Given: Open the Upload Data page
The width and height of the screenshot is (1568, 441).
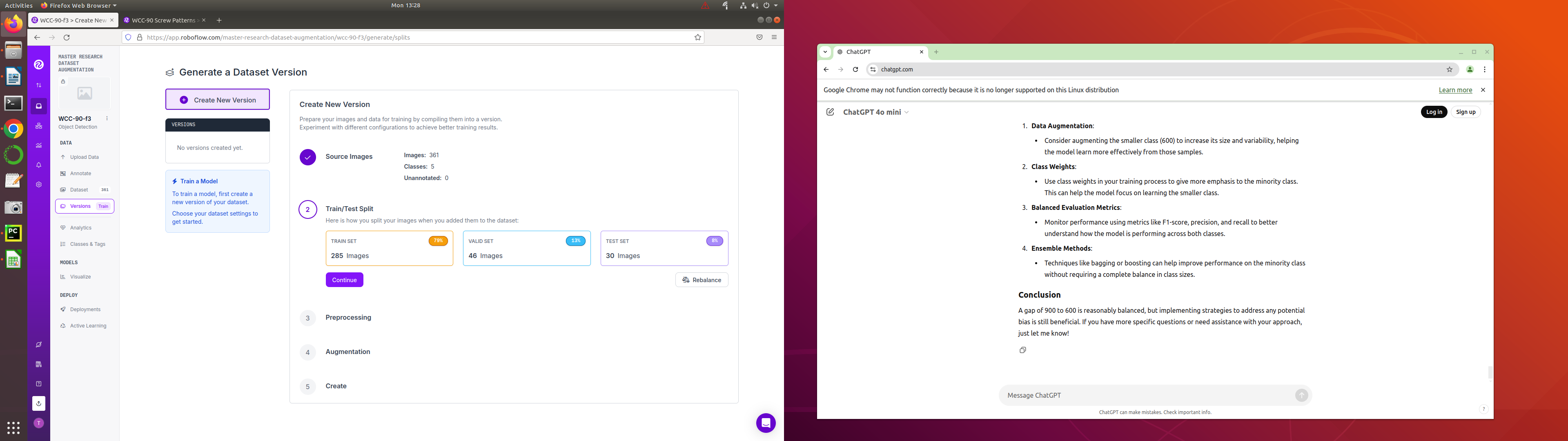Looking at the screenshot, I should click(x=84, y=157).
